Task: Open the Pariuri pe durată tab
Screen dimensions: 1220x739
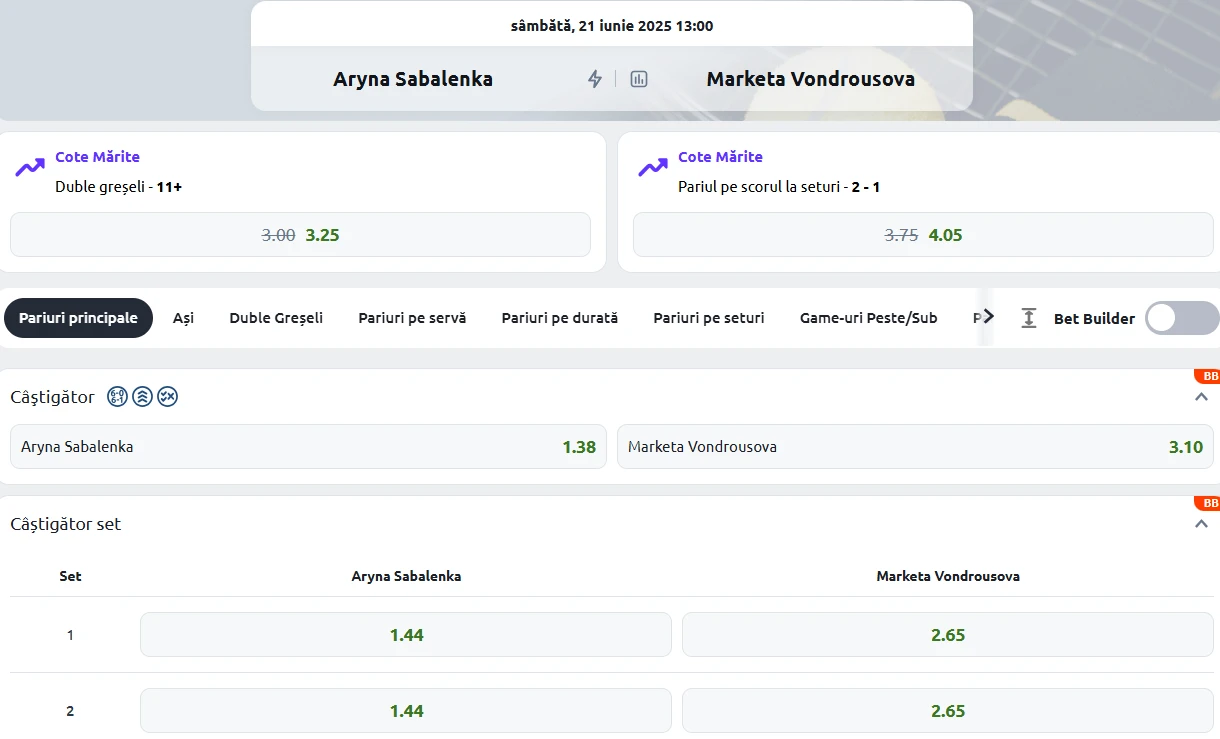Action: [560, 318]
